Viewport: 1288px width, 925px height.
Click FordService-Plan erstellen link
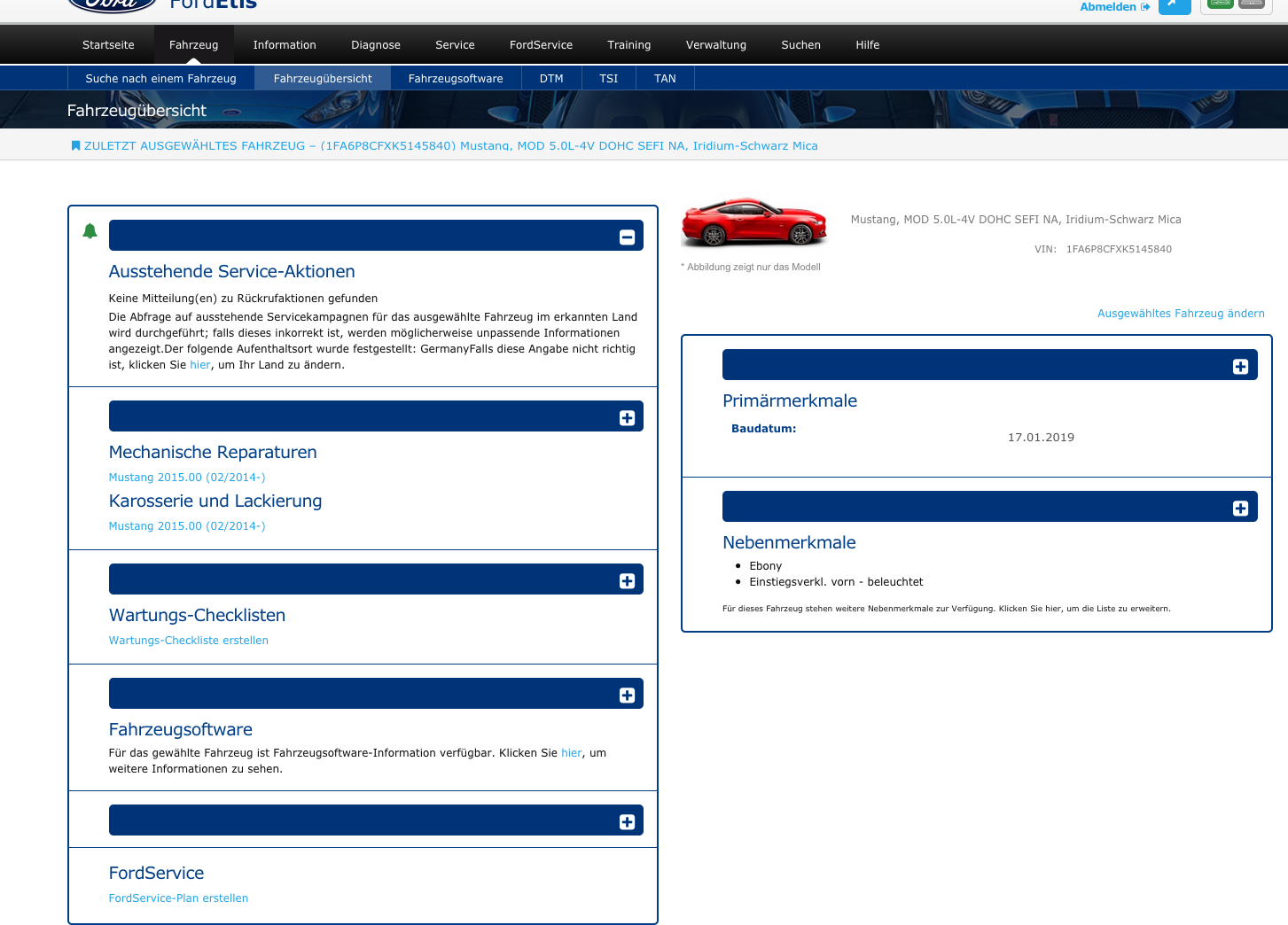[x=178, y=898]
